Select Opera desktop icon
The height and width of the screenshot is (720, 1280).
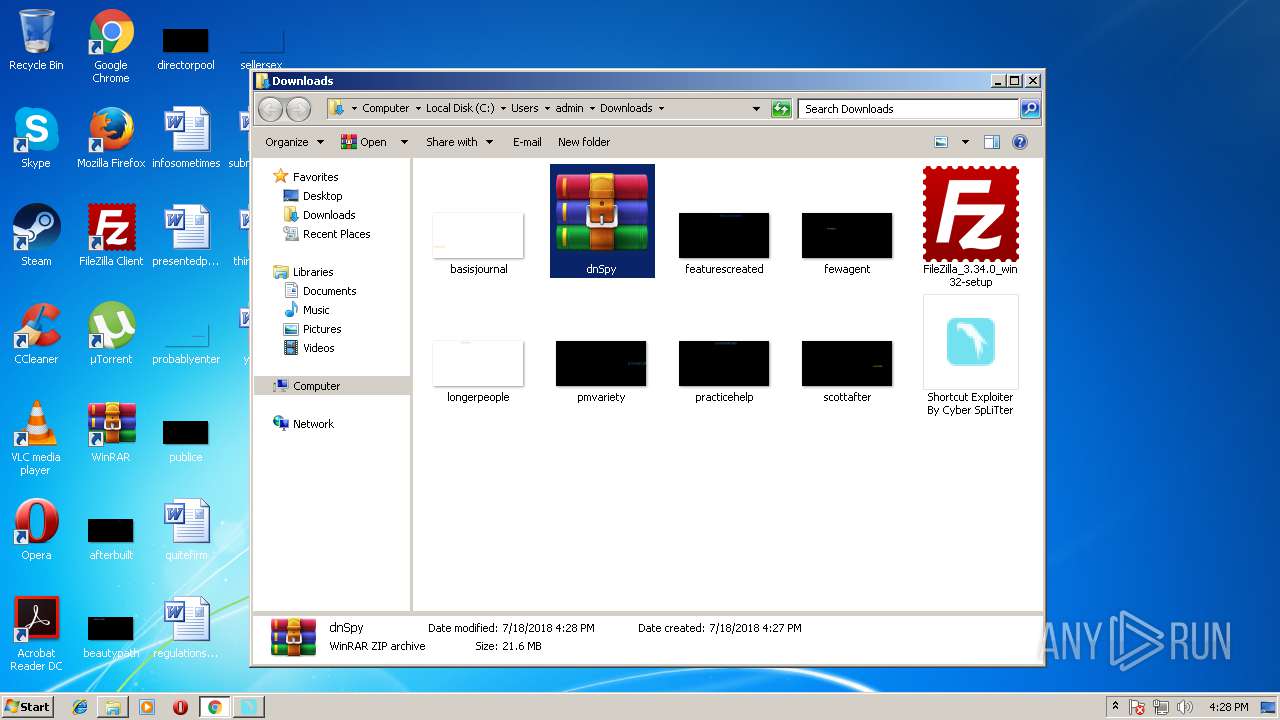36,530
